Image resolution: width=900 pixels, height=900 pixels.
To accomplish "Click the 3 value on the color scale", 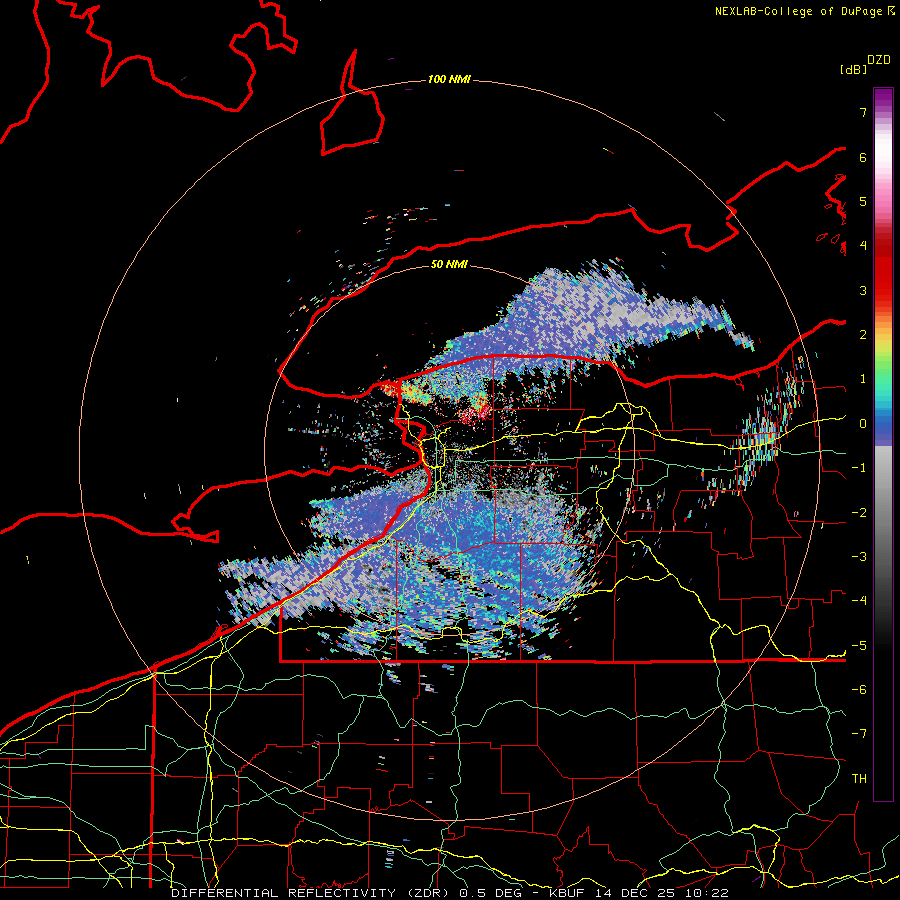I will [863, 290].
